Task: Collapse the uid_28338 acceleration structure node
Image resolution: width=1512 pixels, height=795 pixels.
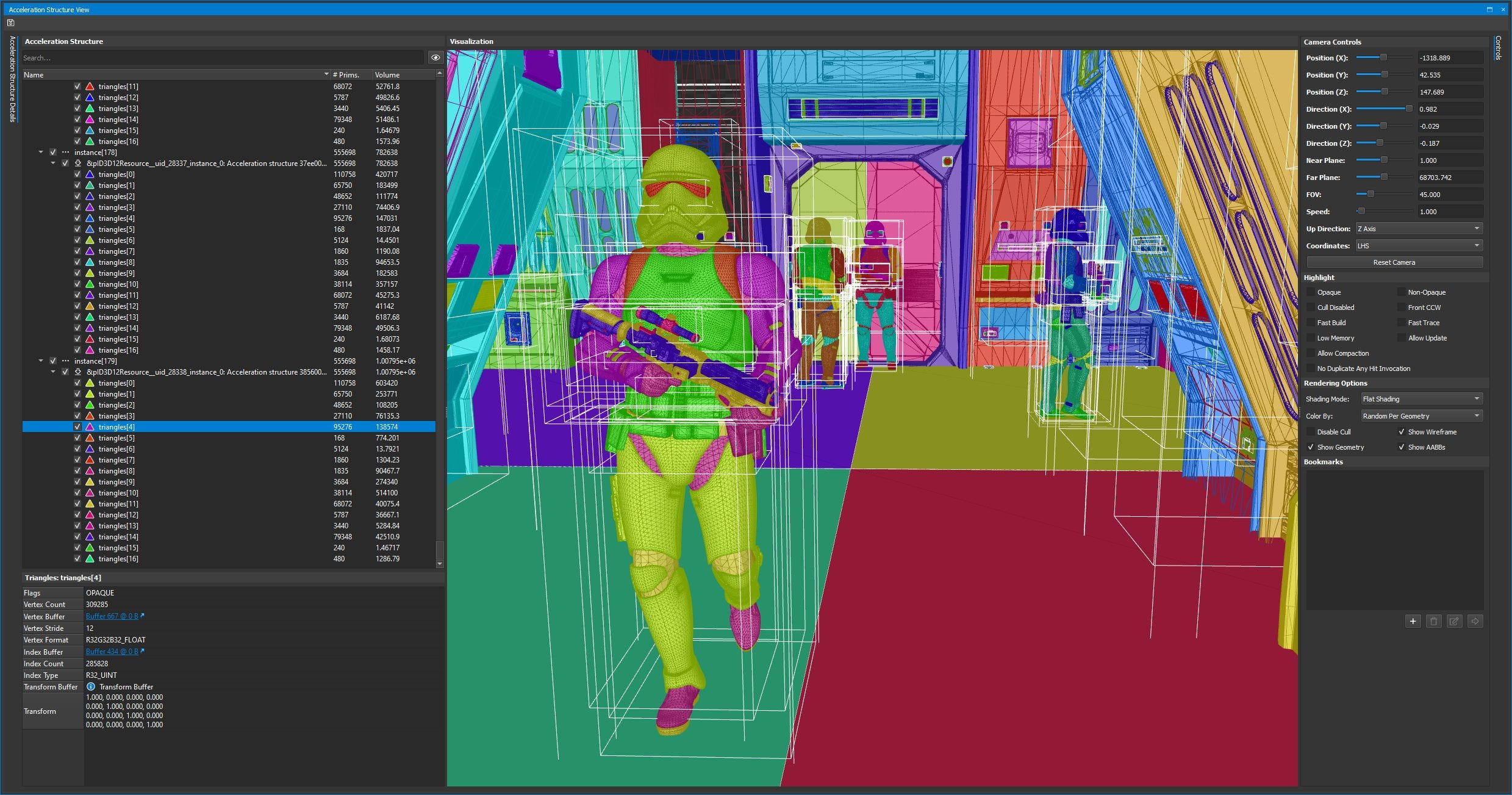Action: coord(53,372)
